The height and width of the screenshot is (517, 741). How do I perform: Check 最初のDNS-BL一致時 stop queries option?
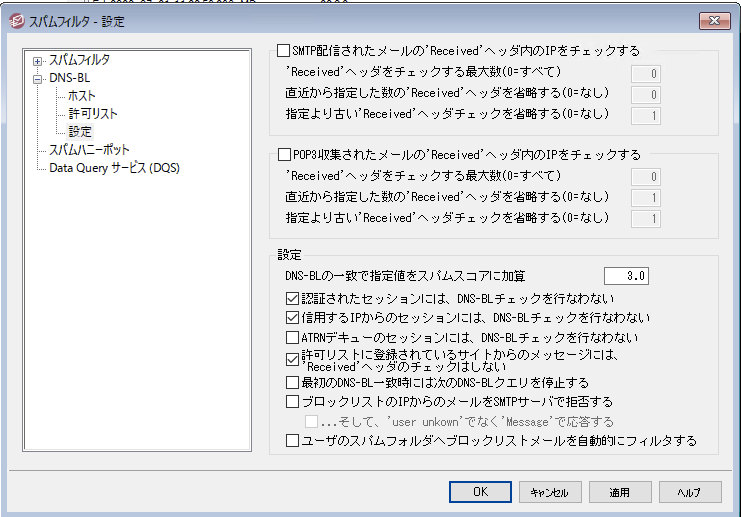[x=292, y=382]
